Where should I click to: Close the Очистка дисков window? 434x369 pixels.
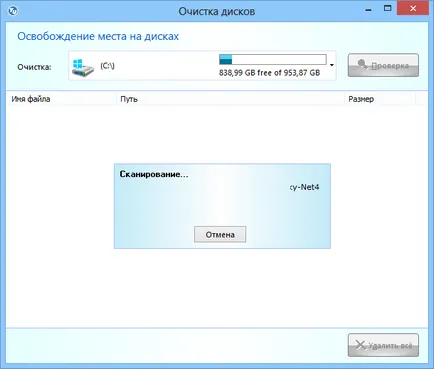tap(413, 9)
